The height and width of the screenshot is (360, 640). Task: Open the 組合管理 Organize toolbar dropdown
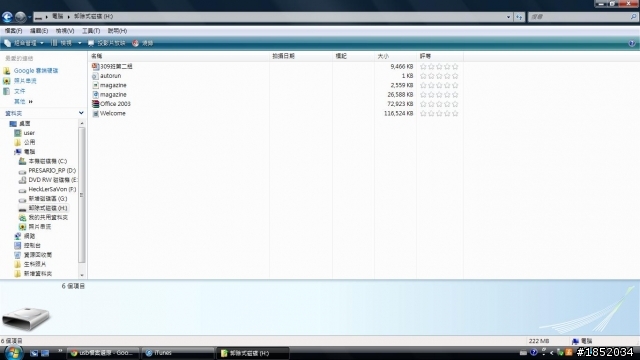24,43
